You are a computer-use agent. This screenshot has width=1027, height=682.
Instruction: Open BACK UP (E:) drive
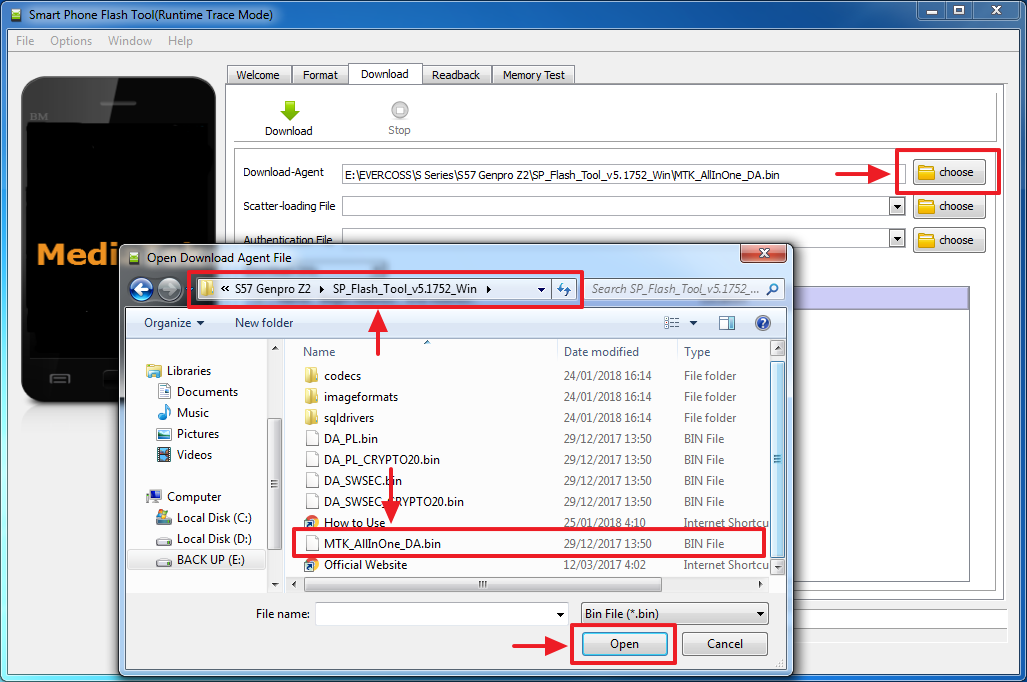coord(196,559)
